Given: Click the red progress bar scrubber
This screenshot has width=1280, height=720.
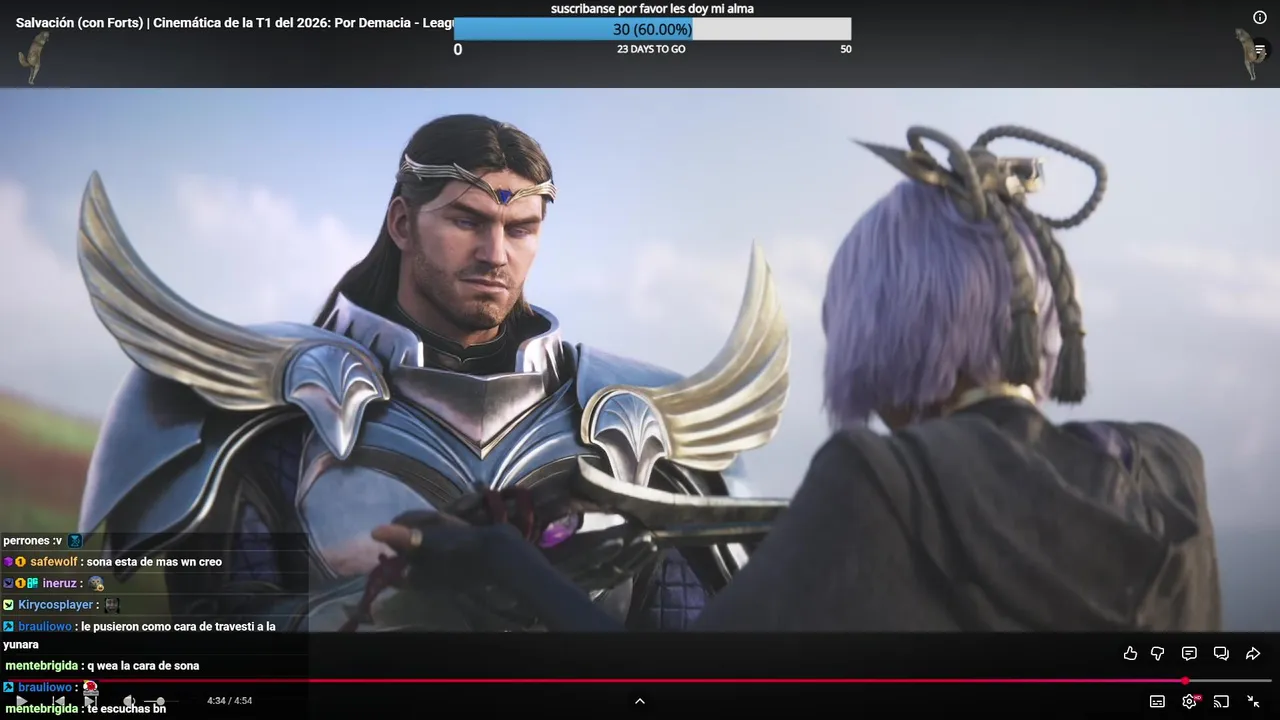Looking at the screenshot, I should [1185, 681].
